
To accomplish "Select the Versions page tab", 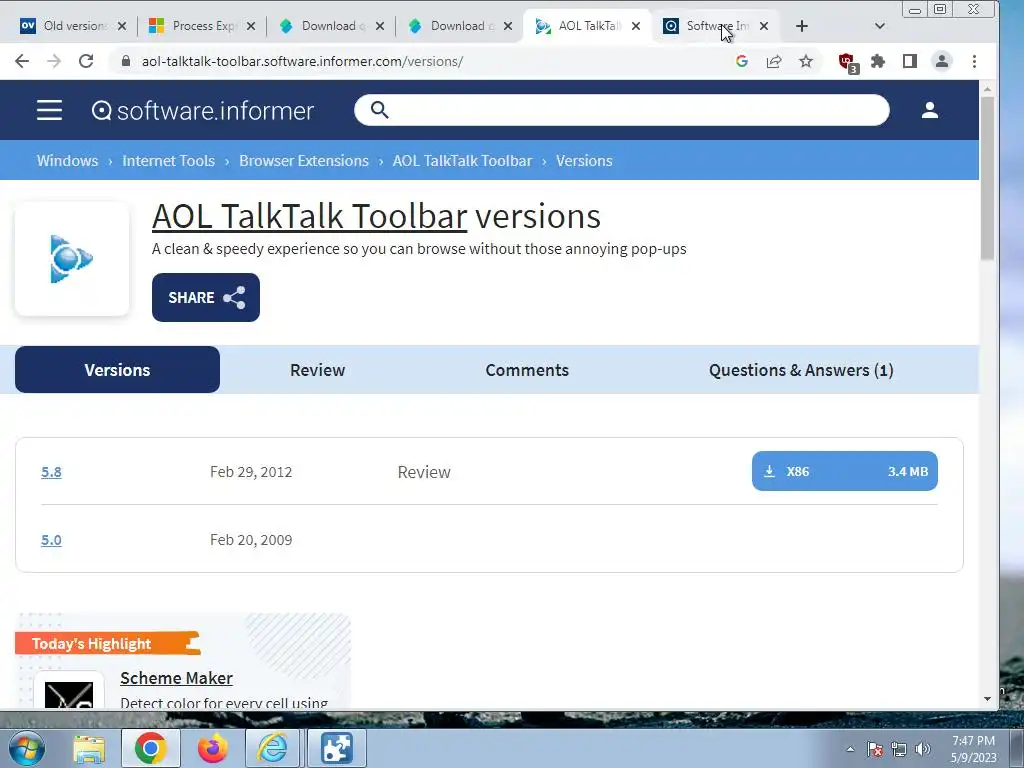I will coord(118,370).
